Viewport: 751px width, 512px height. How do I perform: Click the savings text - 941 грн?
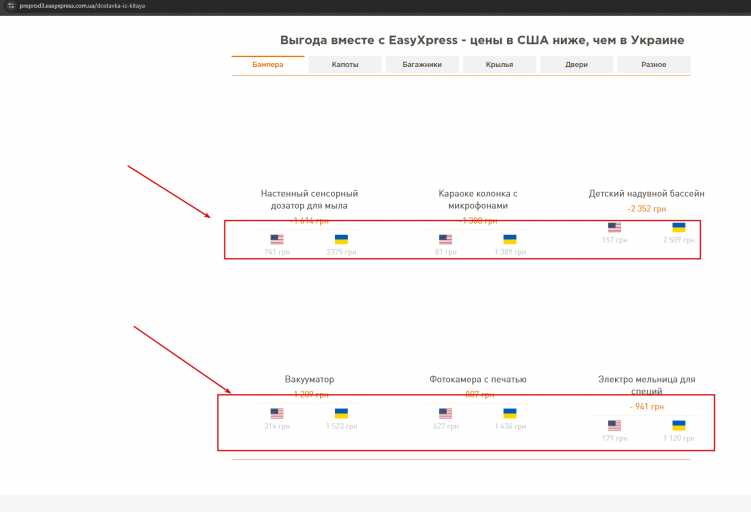pos(647,407)
